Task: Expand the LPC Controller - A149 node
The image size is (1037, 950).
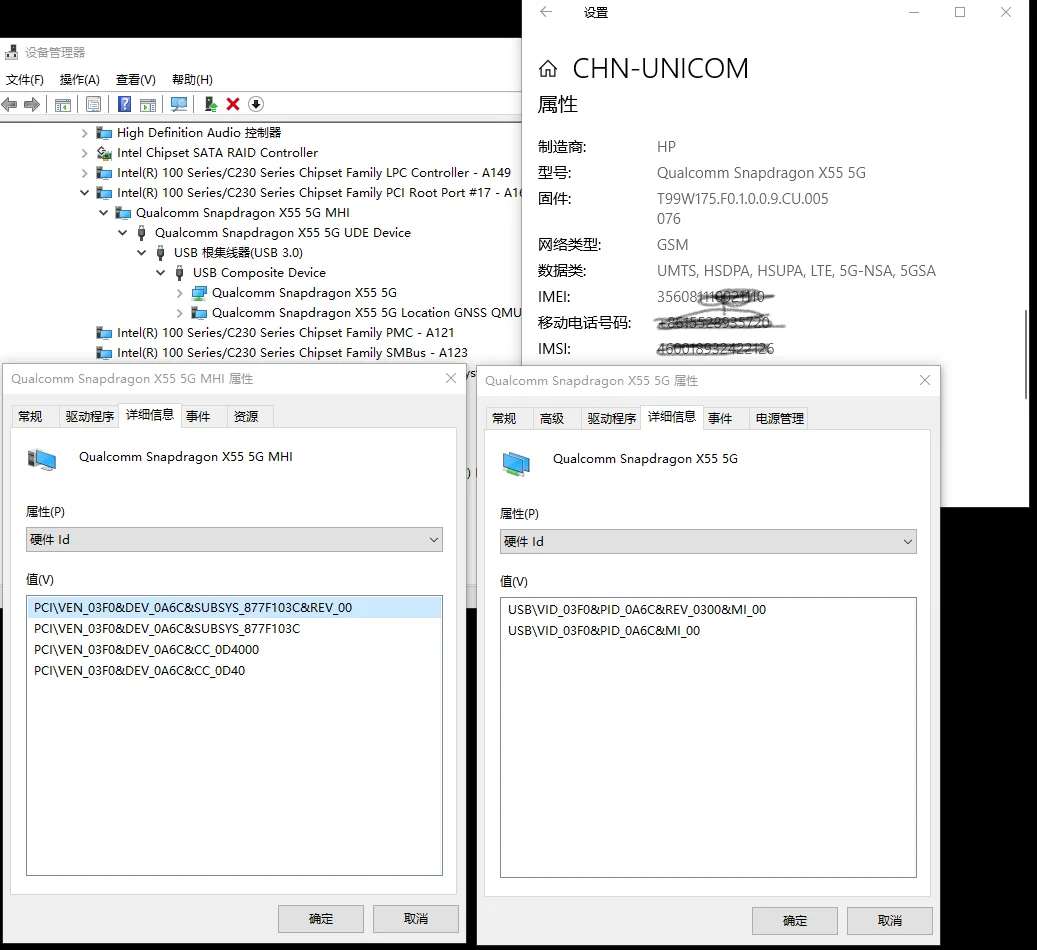Action: (x=85, y=173)
